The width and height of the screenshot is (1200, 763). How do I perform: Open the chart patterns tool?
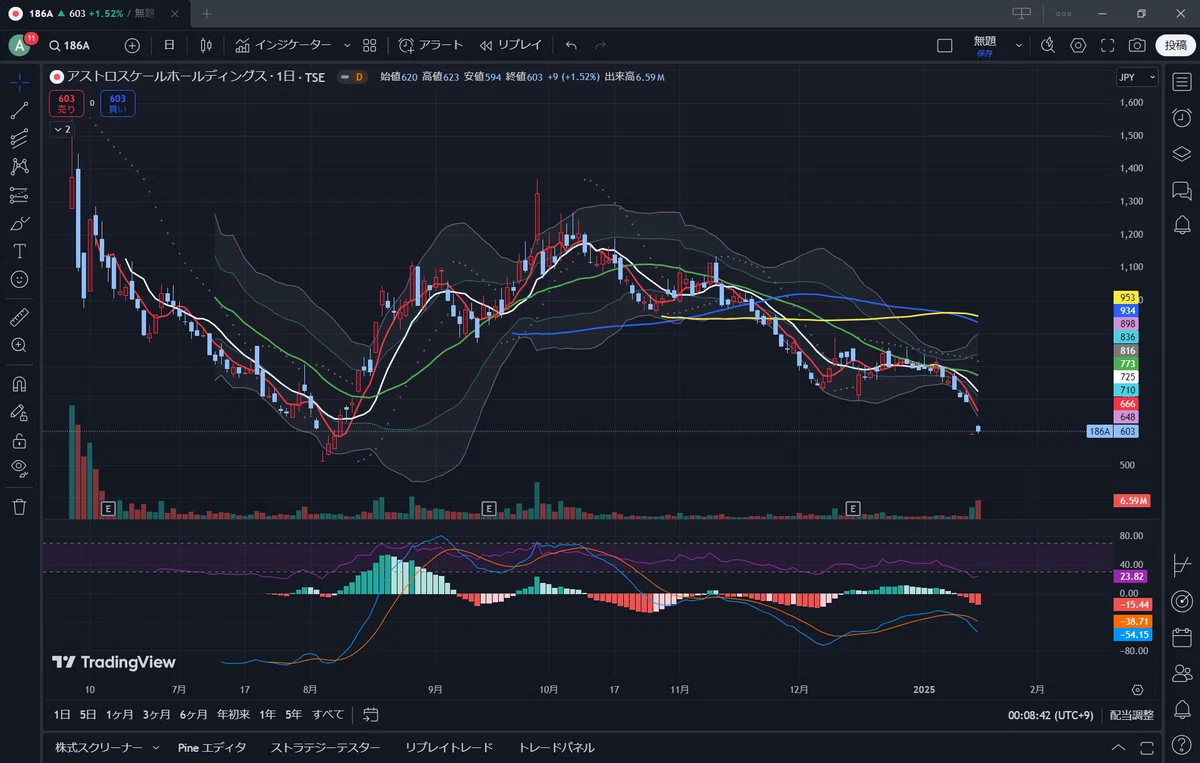point(19,167)
